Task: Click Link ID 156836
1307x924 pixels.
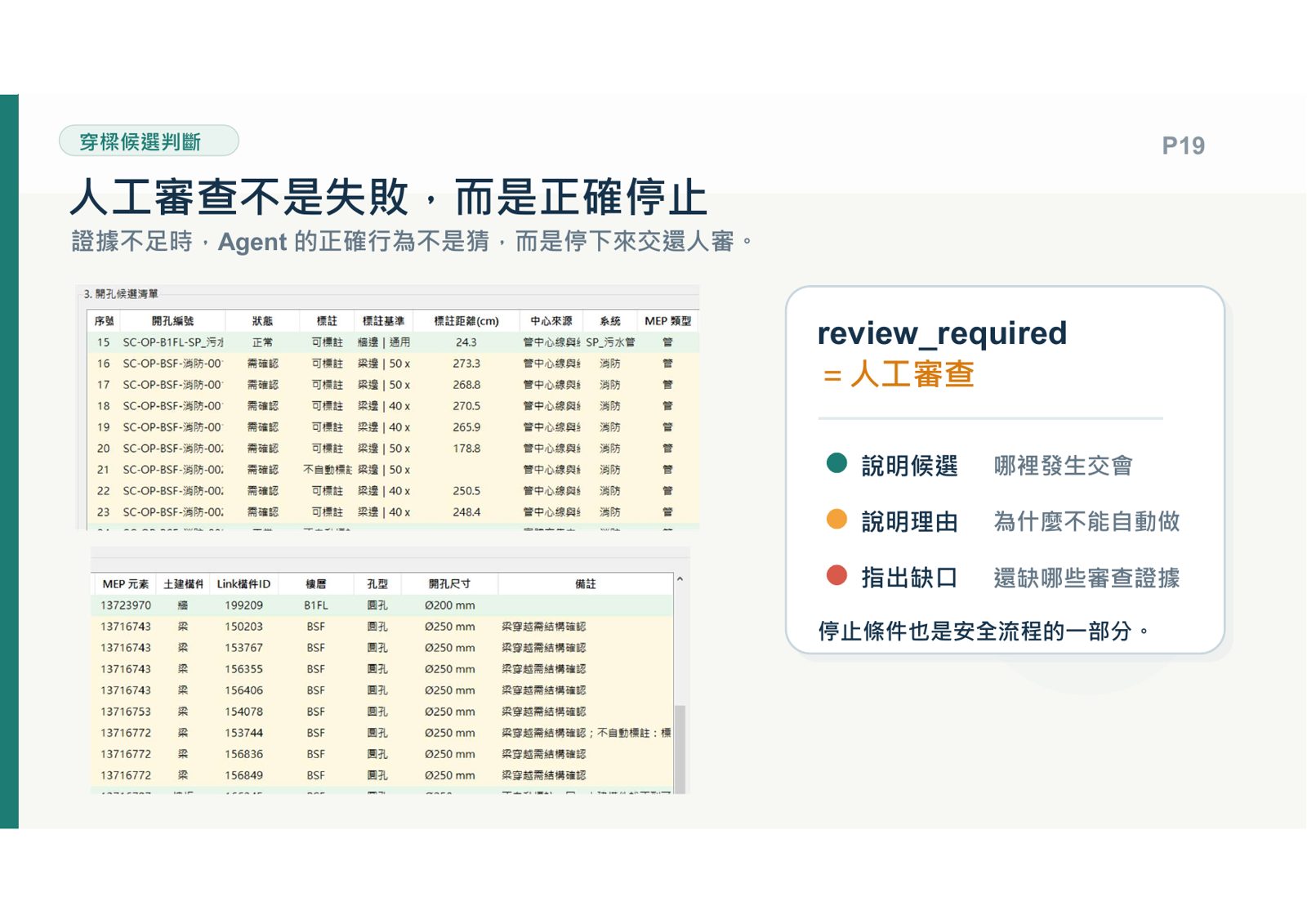Action: (x=243, y=754)
